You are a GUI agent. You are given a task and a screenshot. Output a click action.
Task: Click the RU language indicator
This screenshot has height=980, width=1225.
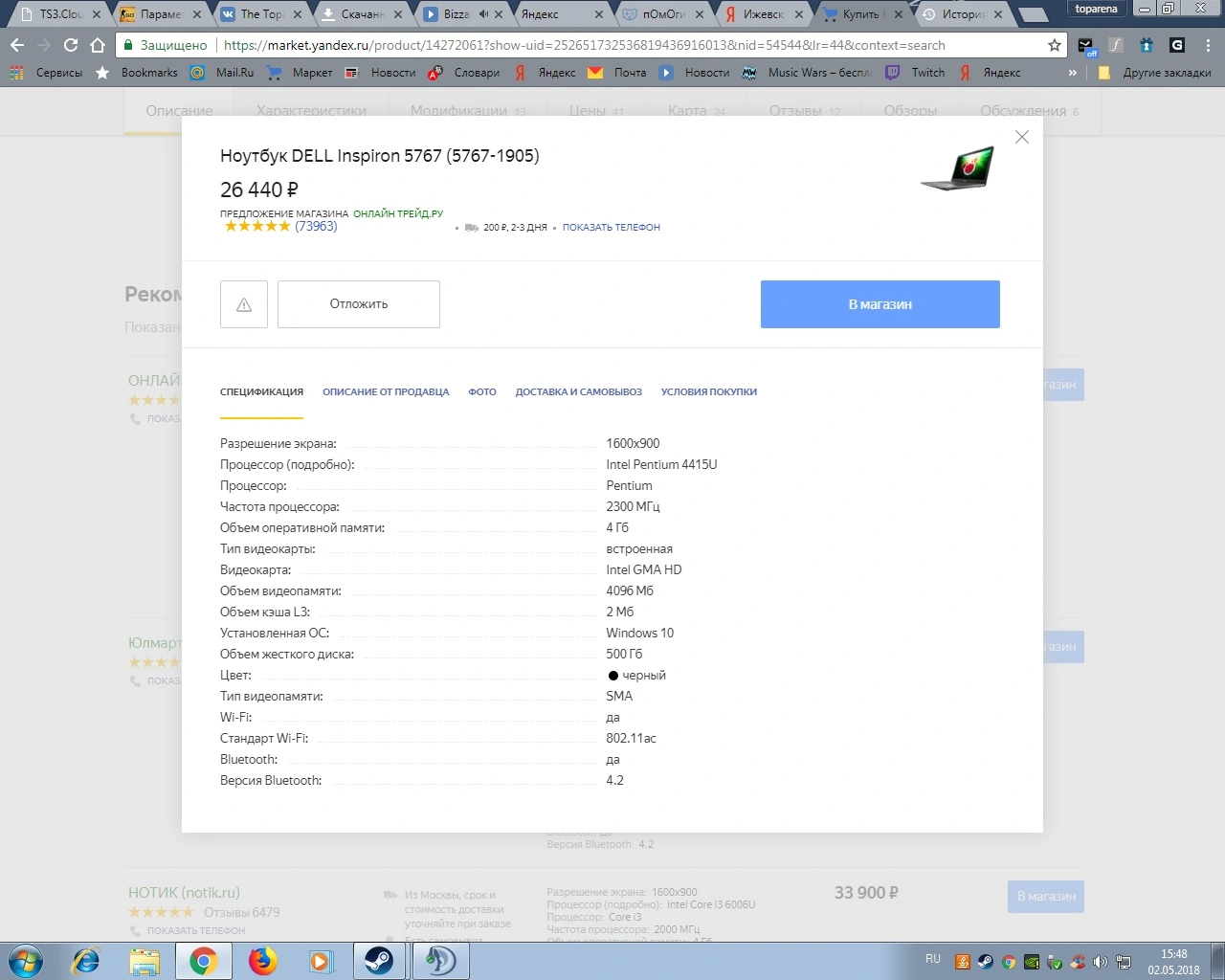933,959
